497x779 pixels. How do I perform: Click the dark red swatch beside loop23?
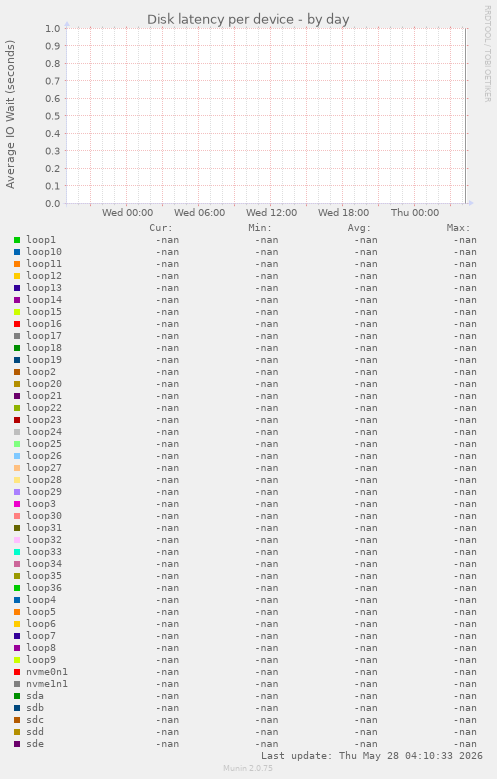coord(17,420)
